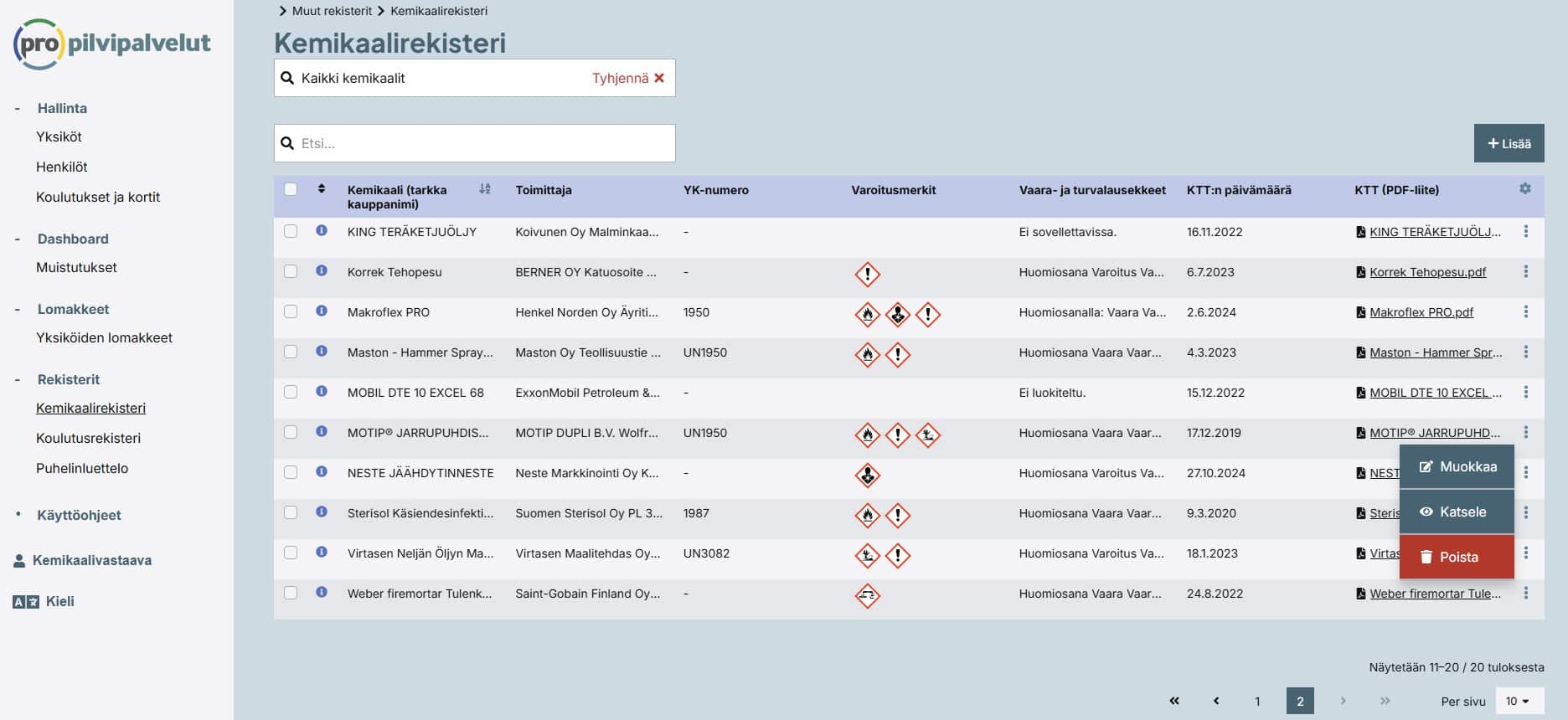Screen dimensions: 1568x720
Task: Go to previous page arrow
Action: tap(1216, 701)
